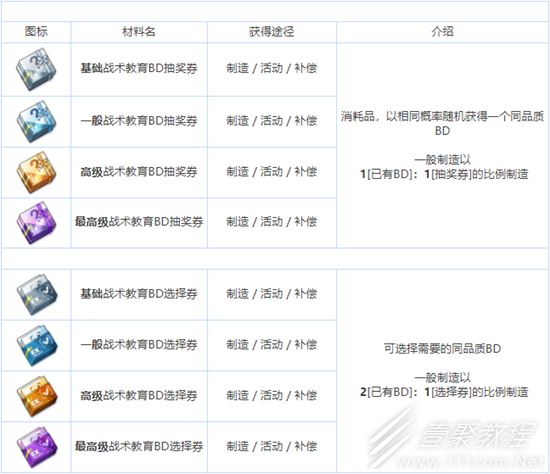Click the gray basic BD selection ticket icon
The width and height of the screenshot is (550, 474).
click(x=37, y=294)
